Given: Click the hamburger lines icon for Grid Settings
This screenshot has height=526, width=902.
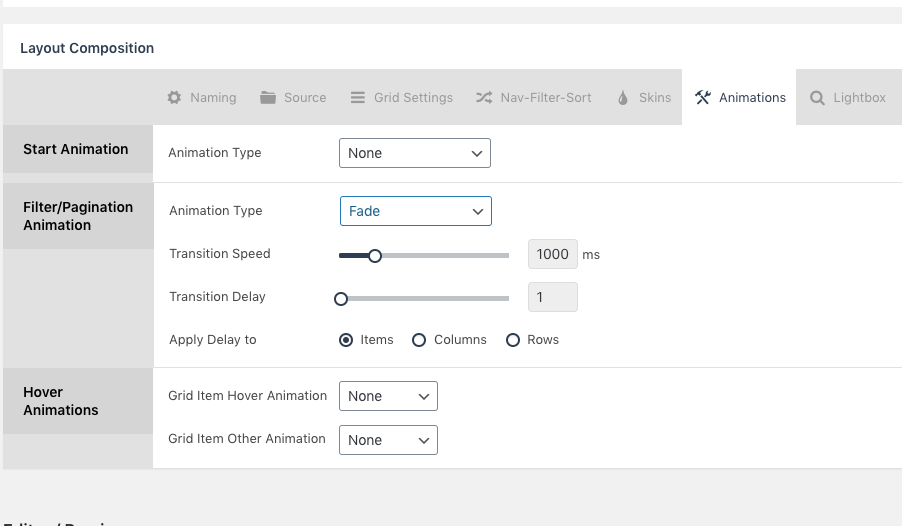Looking at the screenshot, I should (358, 97).
